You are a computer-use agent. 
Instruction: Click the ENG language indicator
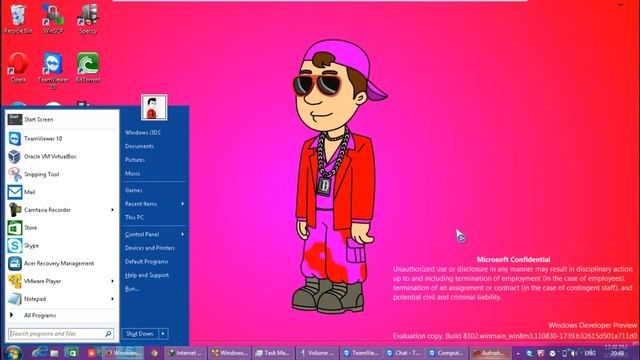pyautogui.click(x=590, y=353)
